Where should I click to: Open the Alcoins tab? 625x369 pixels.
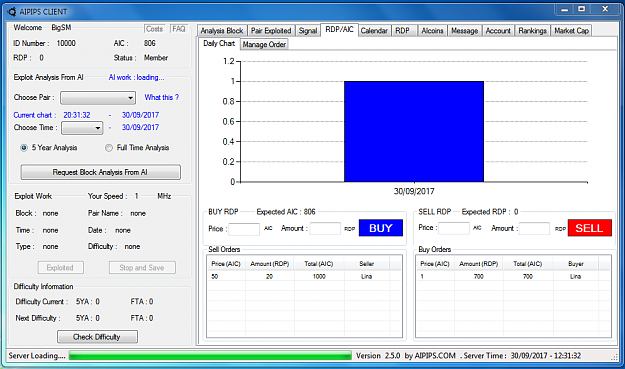tap(432, 31)
